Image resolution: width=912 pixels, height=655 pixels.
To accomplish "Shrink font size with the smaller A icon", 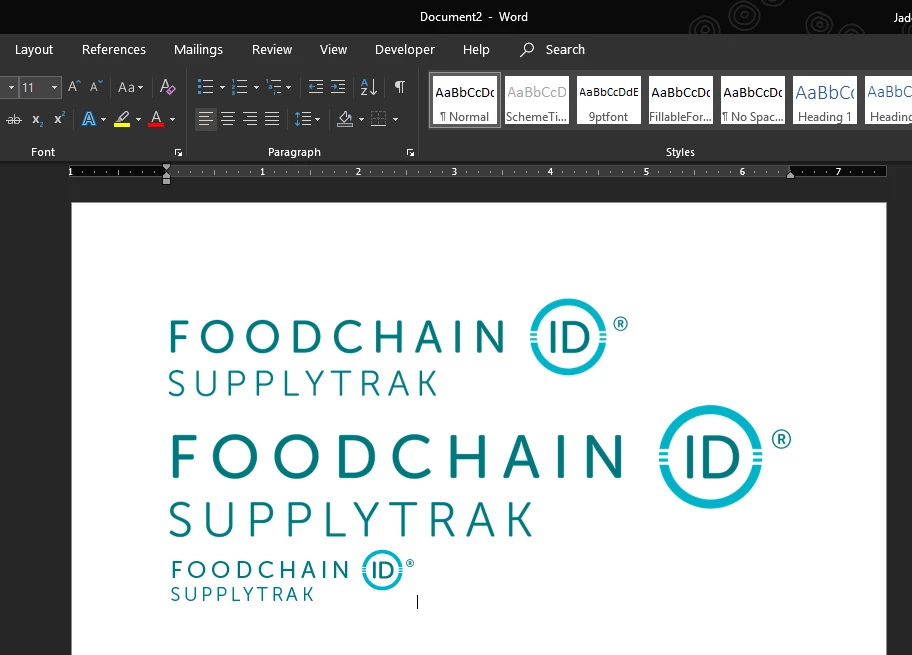I will point(96,87).
